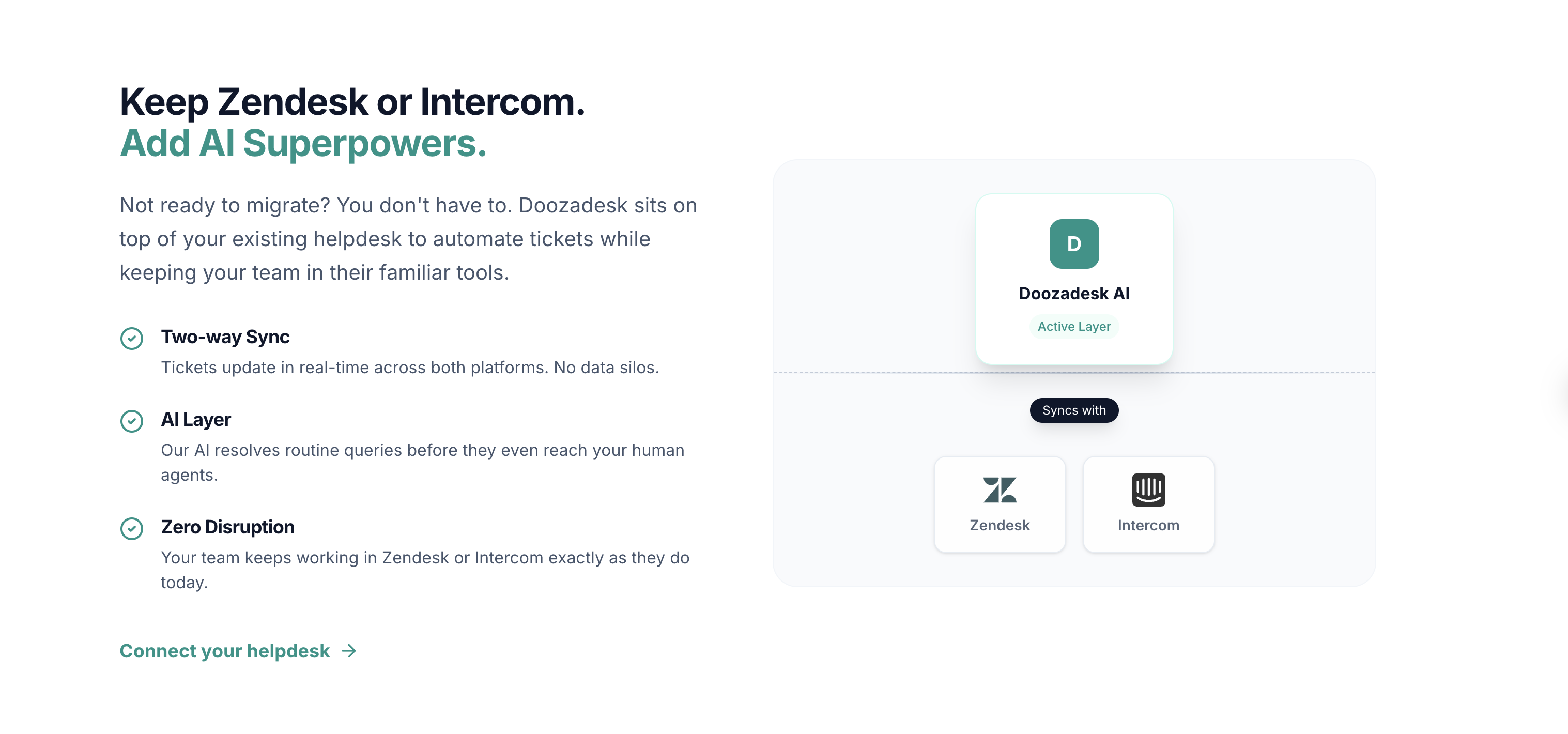
Task: Open the Connect your helpdesk link
Action: tap(225, 651)
